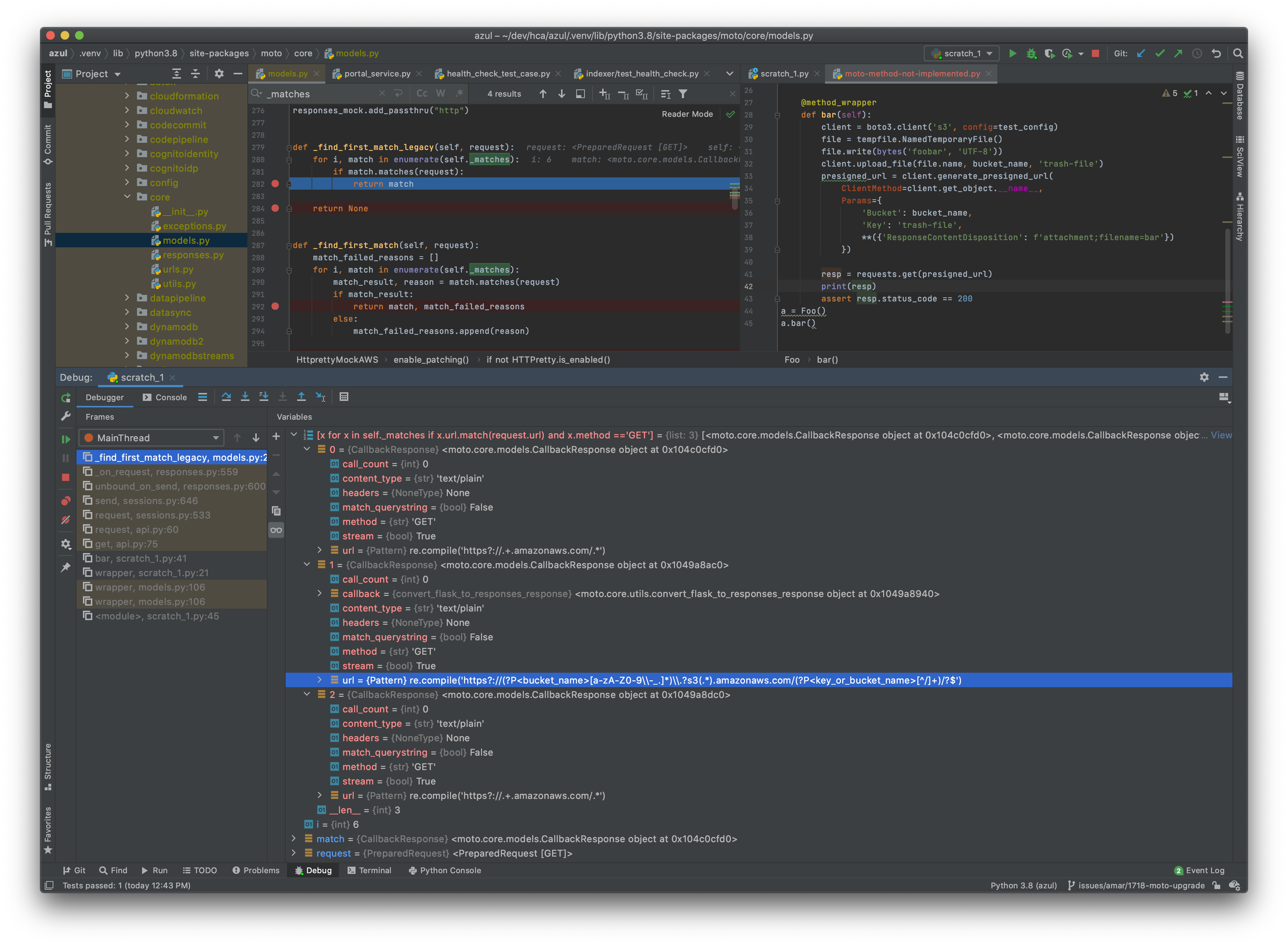Click View Breakpoints icon in debug sidebar
1288x946 pixels.
tap(66, 501)
